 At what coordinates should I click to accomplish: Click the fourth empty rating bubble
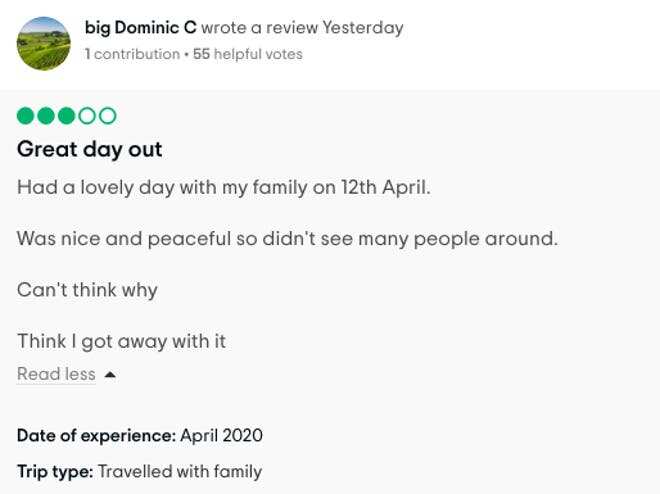tap(87, 117)
